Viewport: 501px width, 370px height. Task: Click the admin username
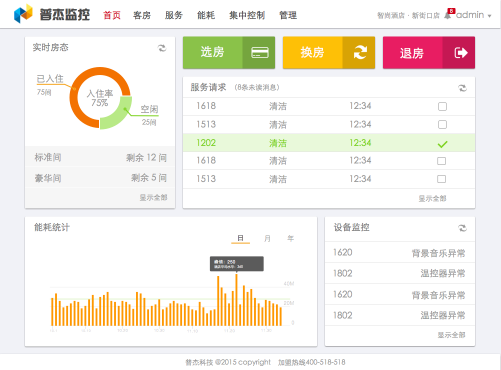coord(470,15)
